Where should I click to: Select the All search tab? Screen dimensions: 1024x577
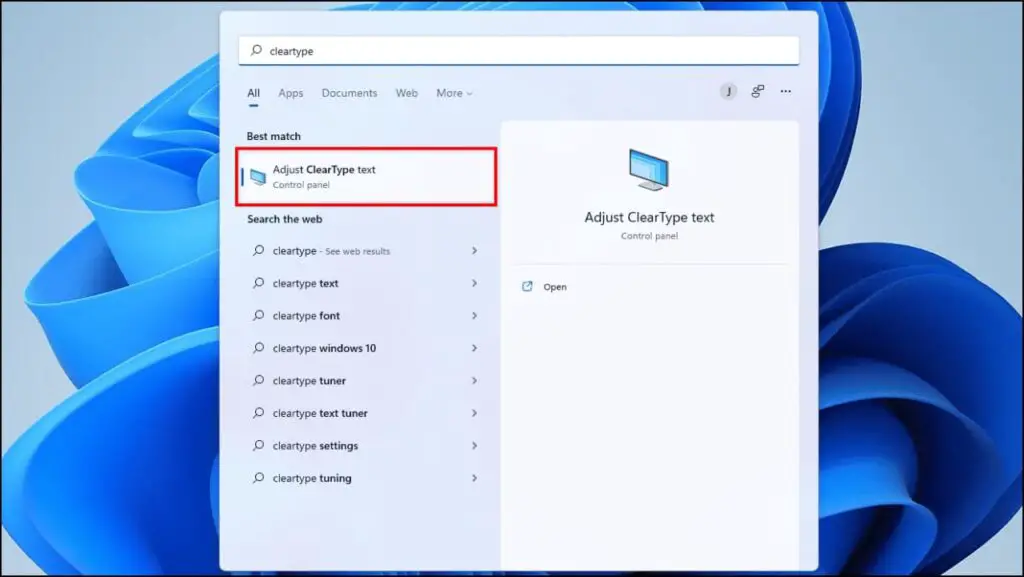click(x=253, y=93)
